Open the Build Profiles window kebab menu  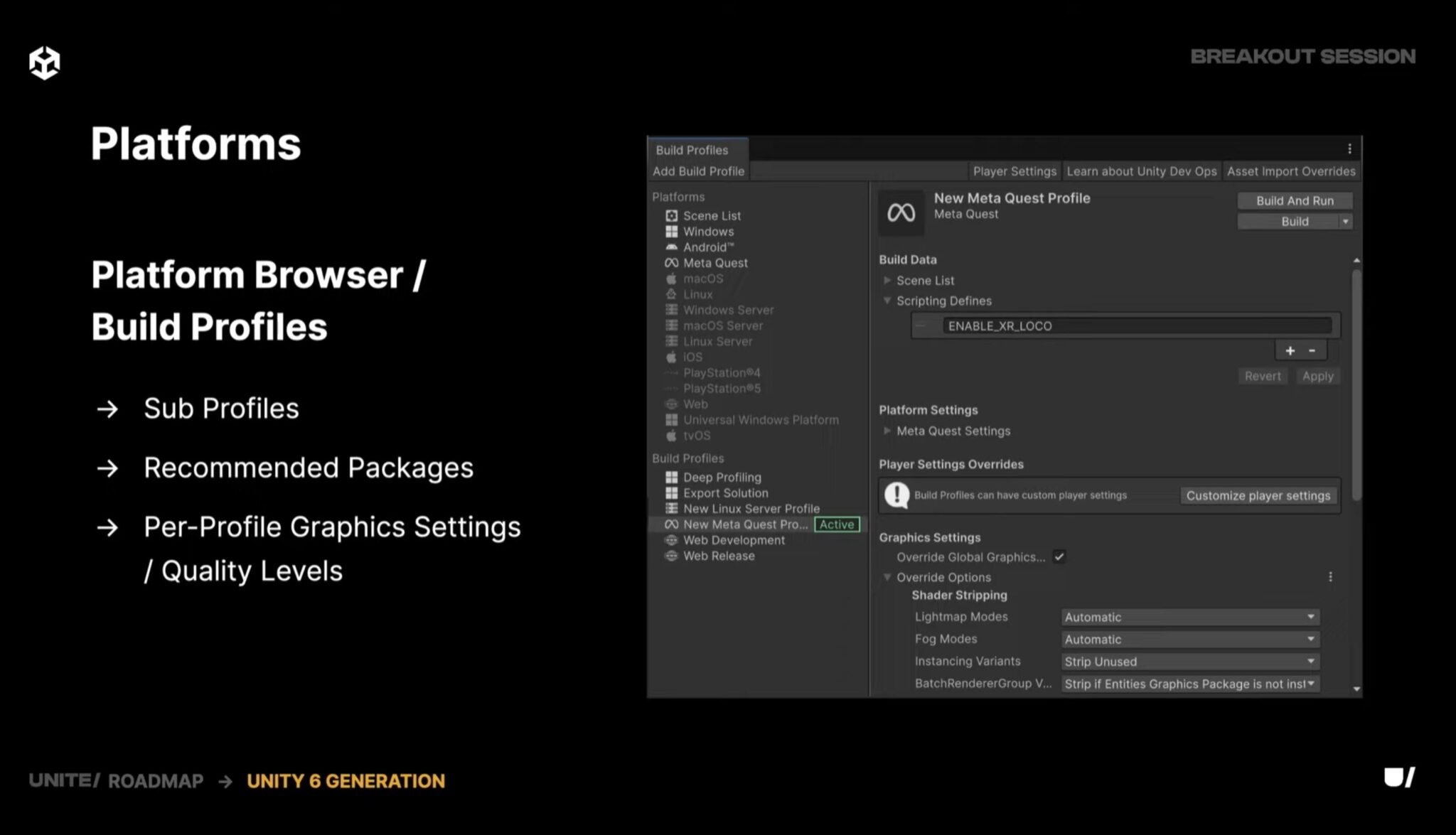tap(1349, 149)
